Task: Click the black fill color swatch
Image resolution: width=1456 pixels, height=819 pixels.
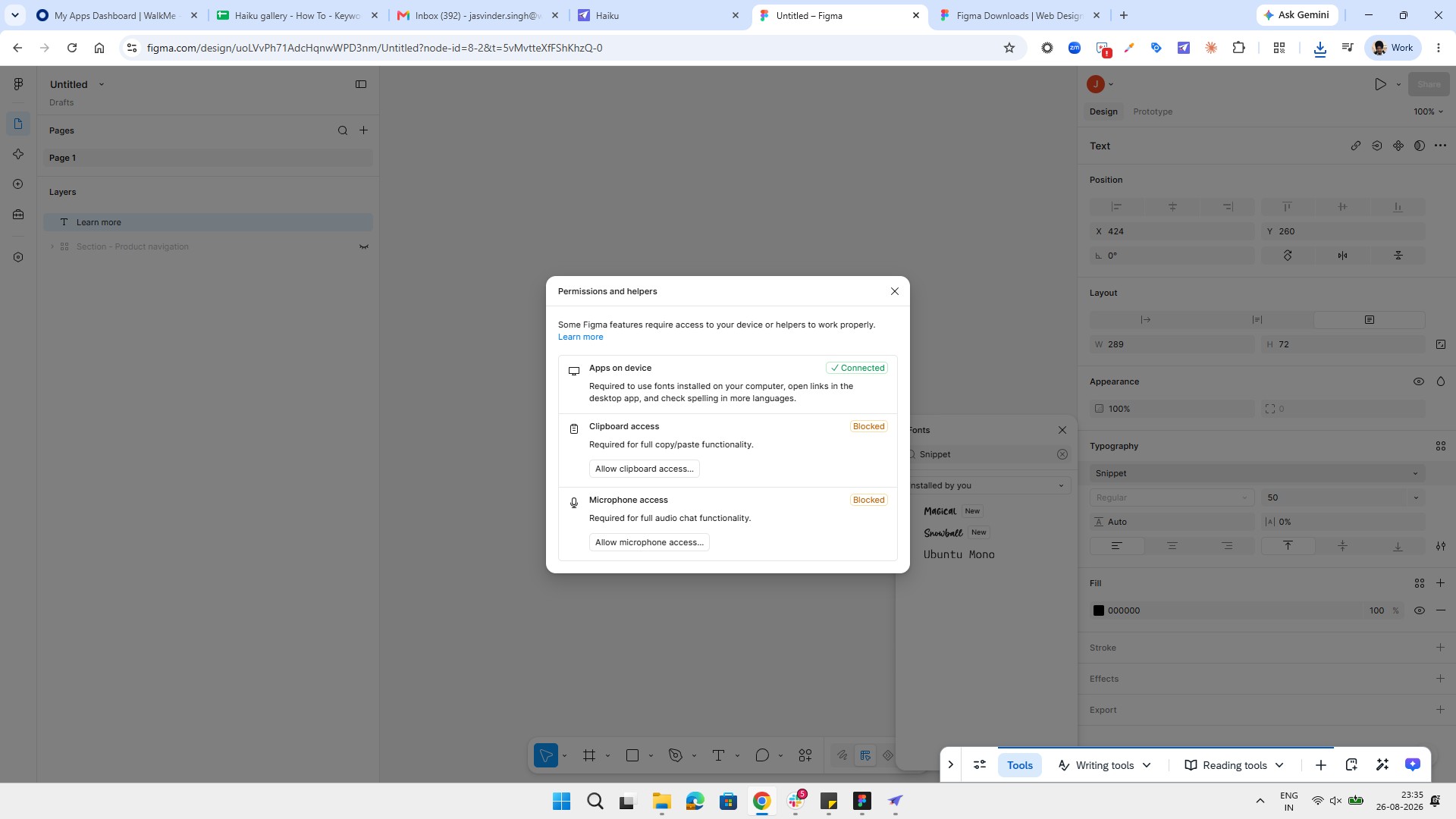Action: (x=1098, y=610)
